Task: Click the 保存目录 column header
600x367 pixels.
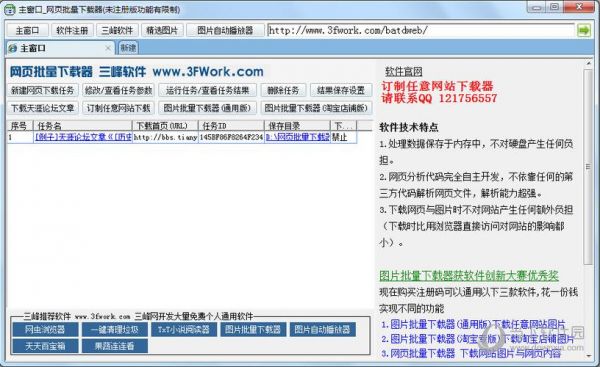Action: [297, 126]
